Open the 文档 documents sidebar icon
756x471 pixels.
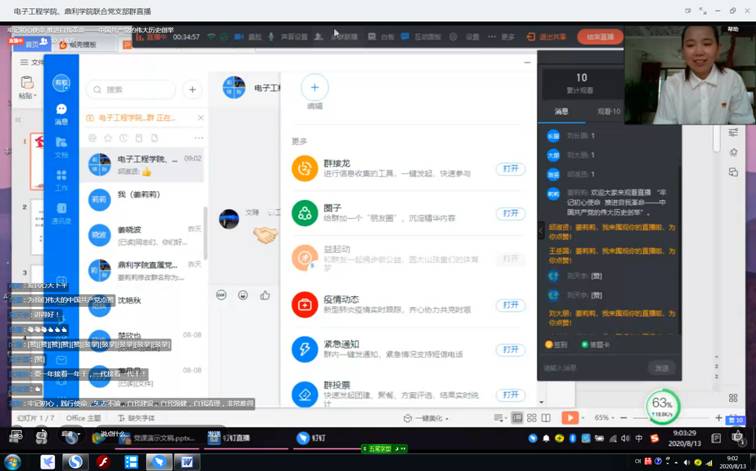pyautogui.click(x=61, y=147)
